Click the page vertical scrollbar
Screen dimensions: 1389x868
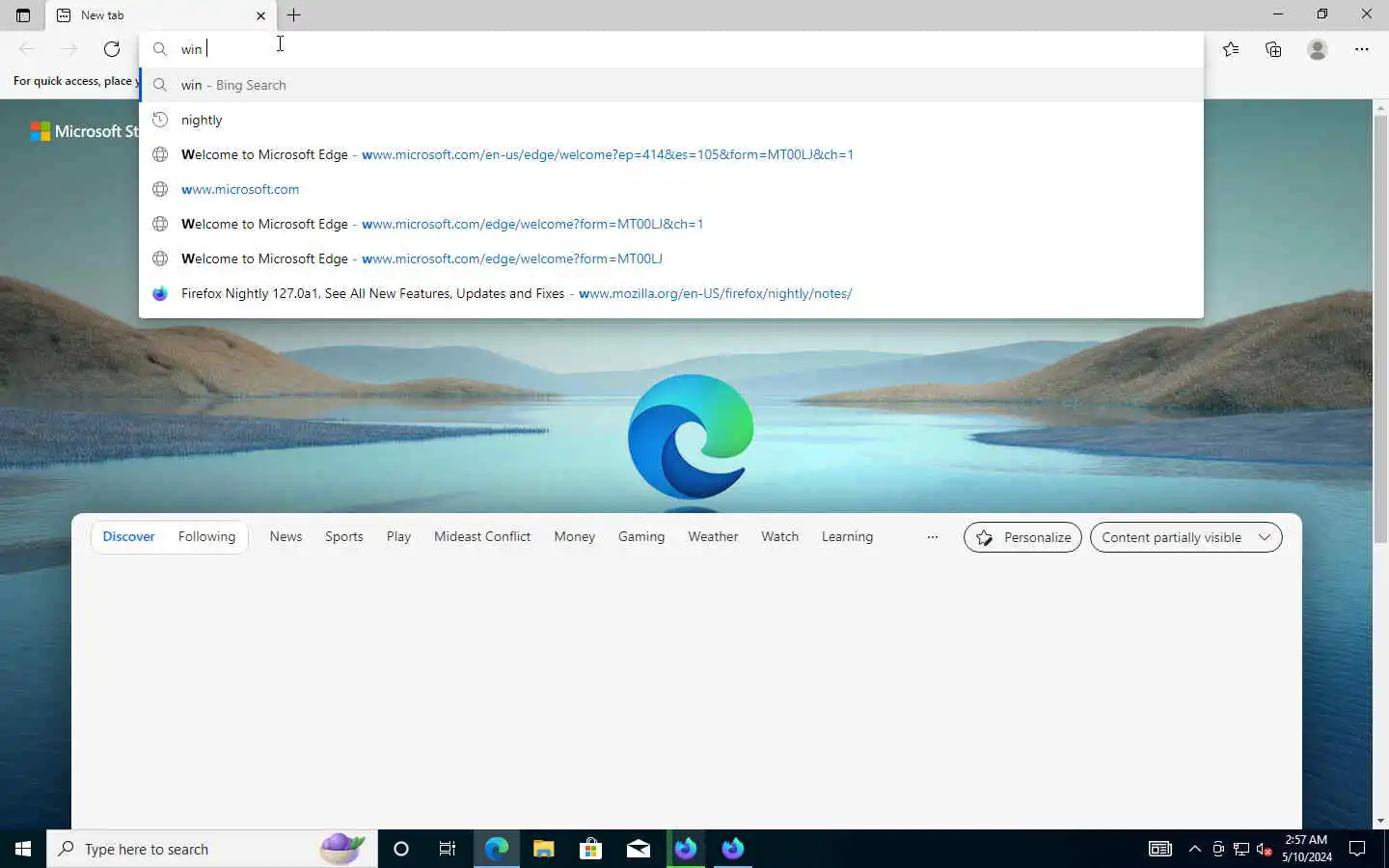pyautogui.click(x=1380, y=328)
